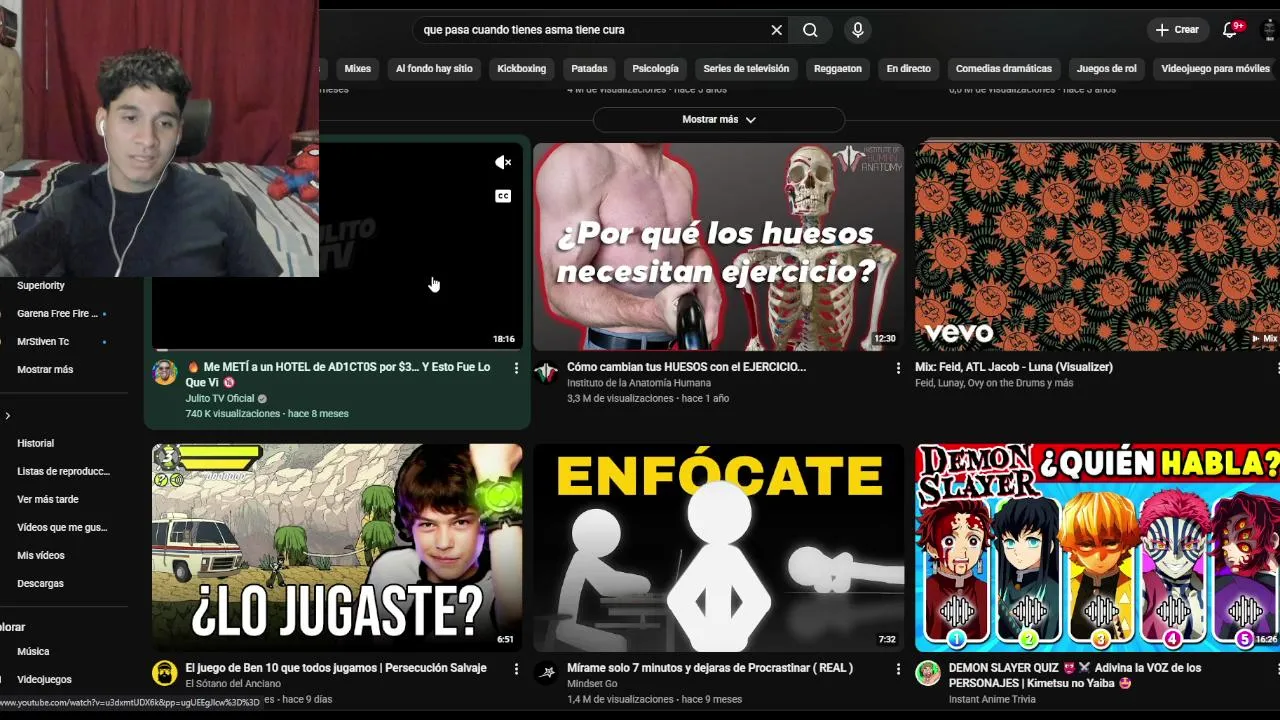Open DEMON SLAYER QUIZ video title

pyautogui.click(x=1075, y=675)
